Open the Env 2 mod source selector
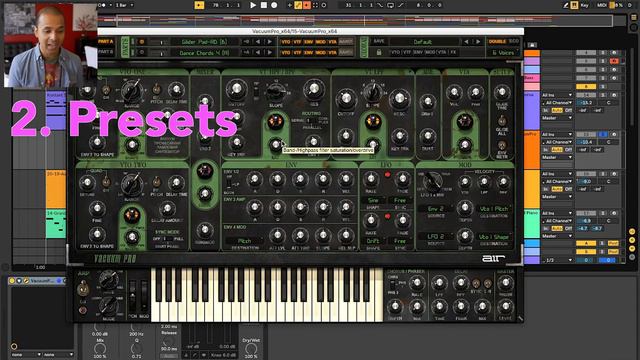Viewport: 640px width, 360px height. click(436, 209)
